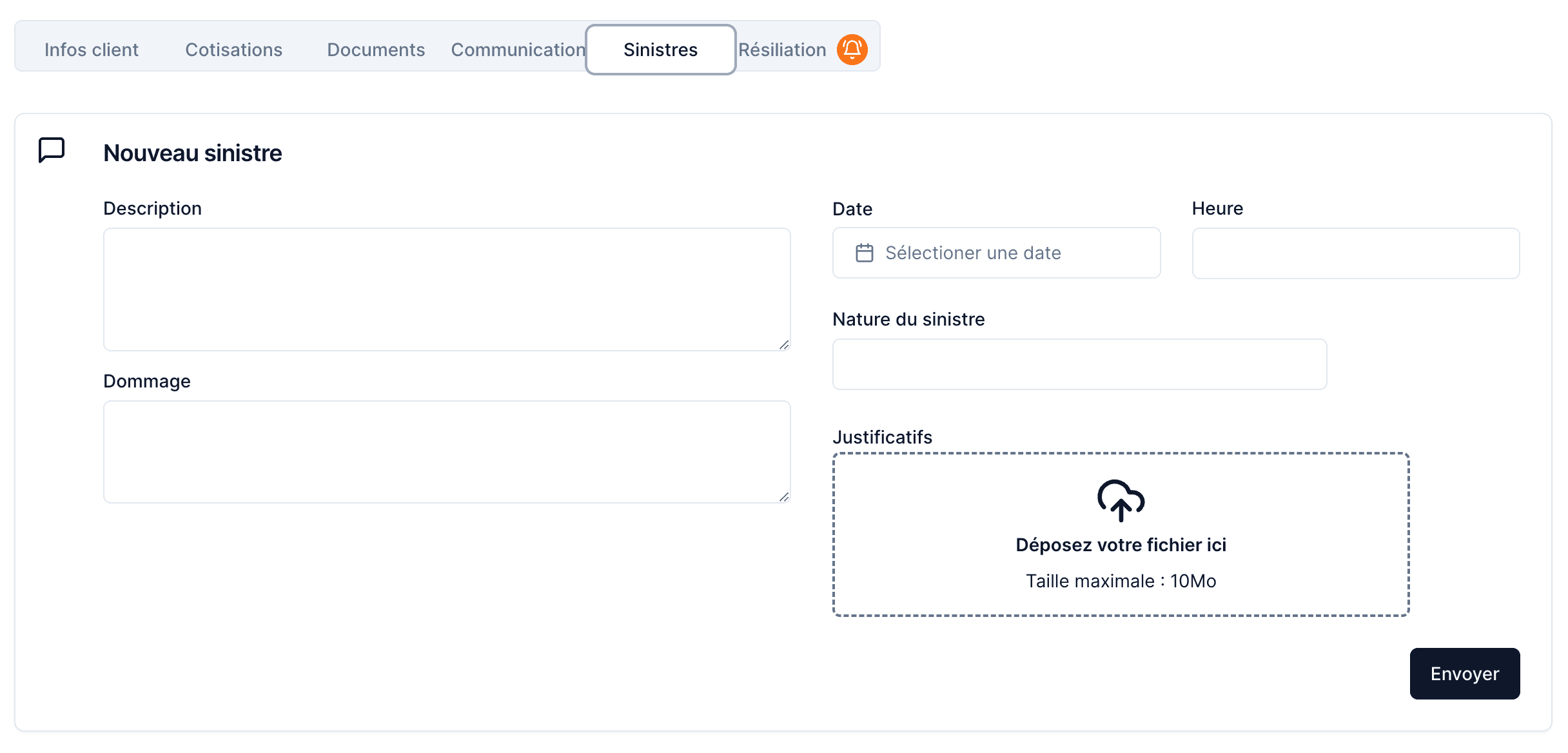
Task: Click the Heure input field
Action: [1355, 253]
